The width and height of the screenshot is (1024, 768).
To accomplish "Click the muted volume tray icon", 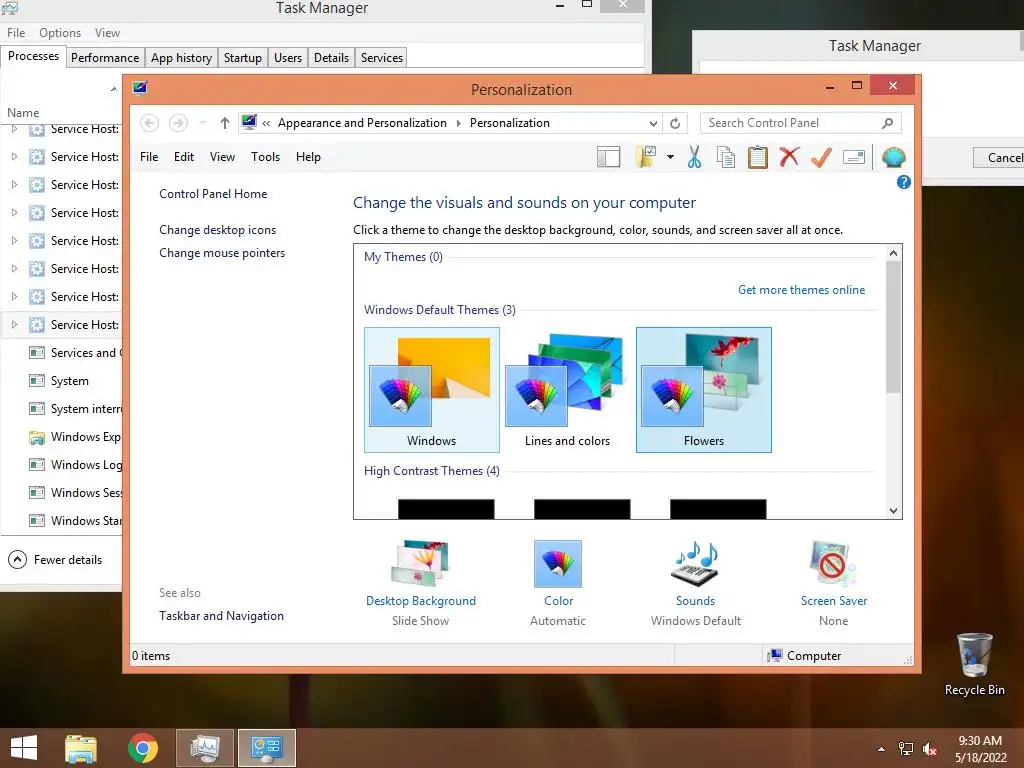I will [930, 748].
